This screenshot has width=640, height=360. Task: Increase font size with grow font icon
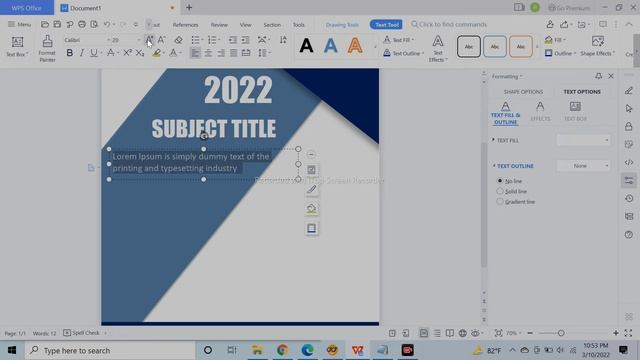tap(149, 40)
